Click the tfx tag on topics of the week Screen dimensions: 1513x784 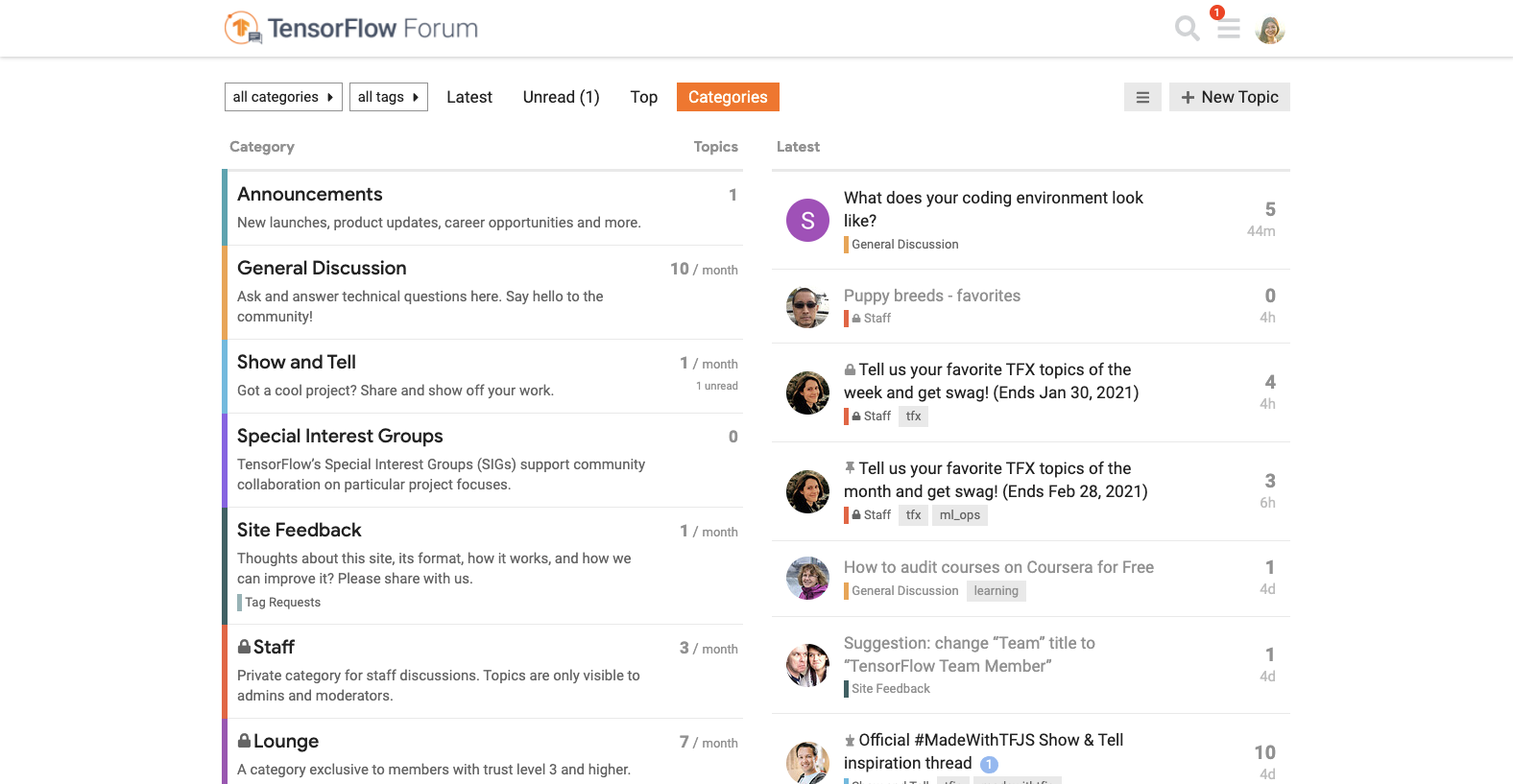point(913,416)
